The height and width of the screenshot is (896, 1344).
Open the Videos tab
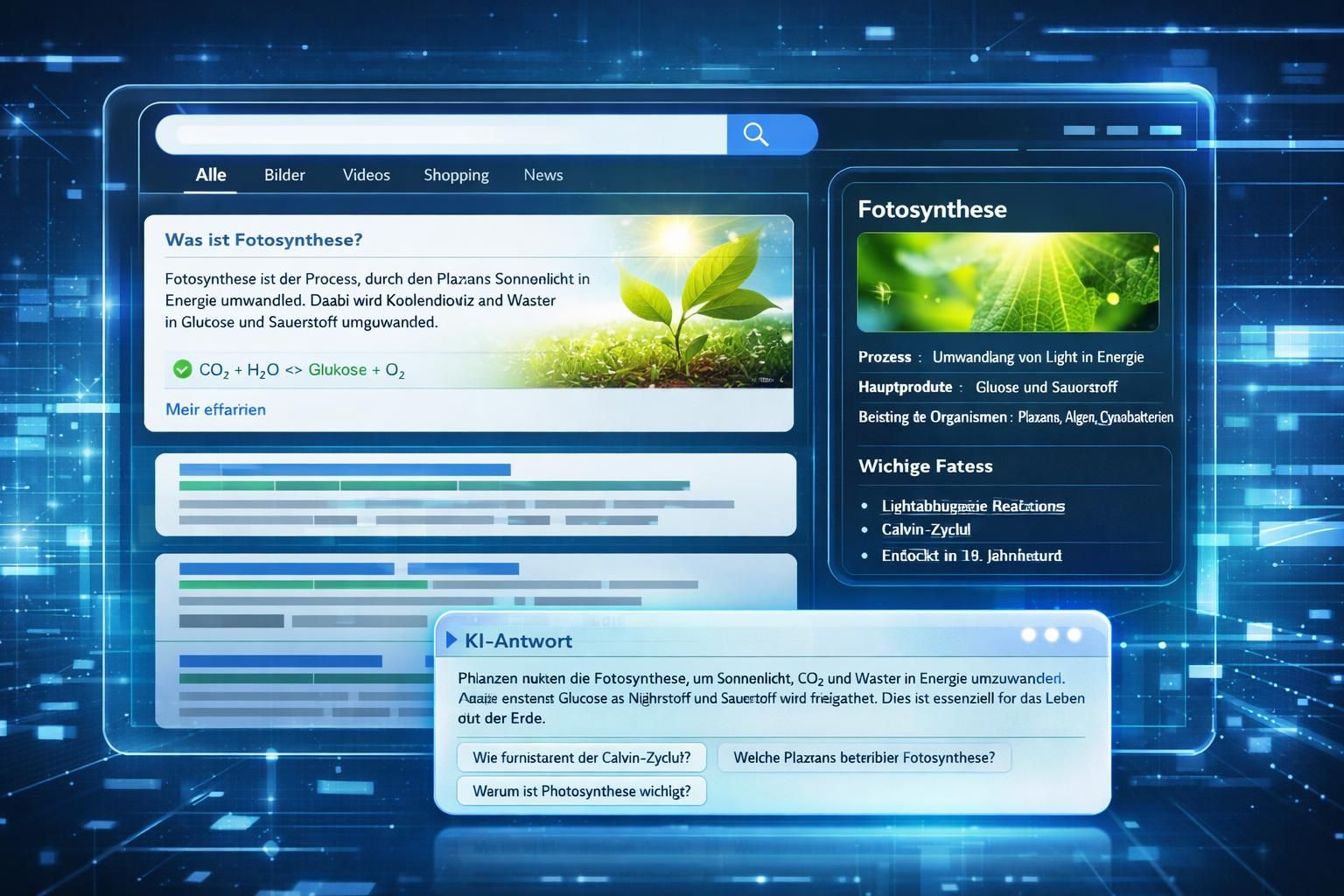[366, 175]
